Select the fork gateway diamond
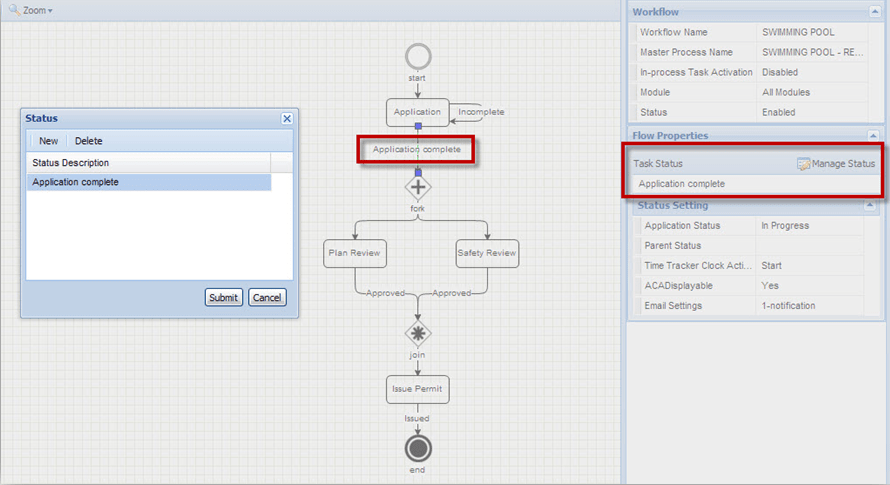 coord(418,186)
